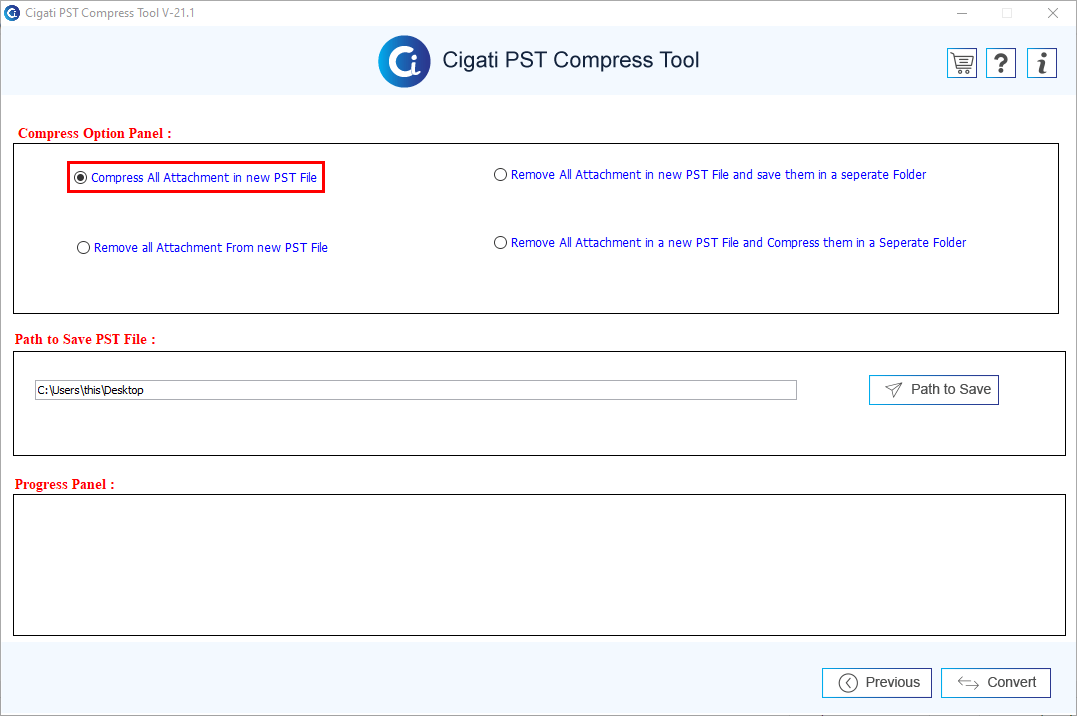The width and height of the screenshot is (1077, 716).
Task: Start conversion with the Convert button
Action: coord(995,682)
